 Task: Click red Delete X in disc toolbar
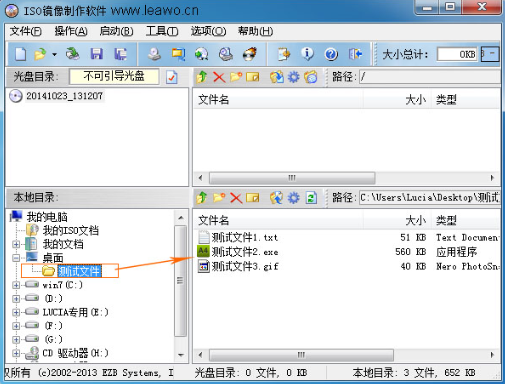click(219, 77)
